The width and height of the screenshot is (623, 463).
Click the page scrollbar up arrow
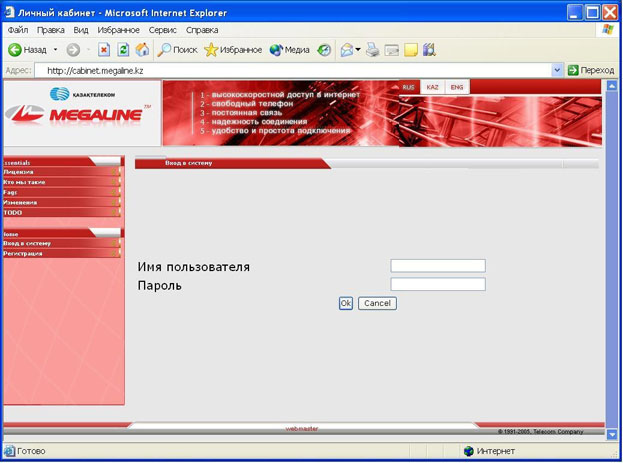point(612,86)
